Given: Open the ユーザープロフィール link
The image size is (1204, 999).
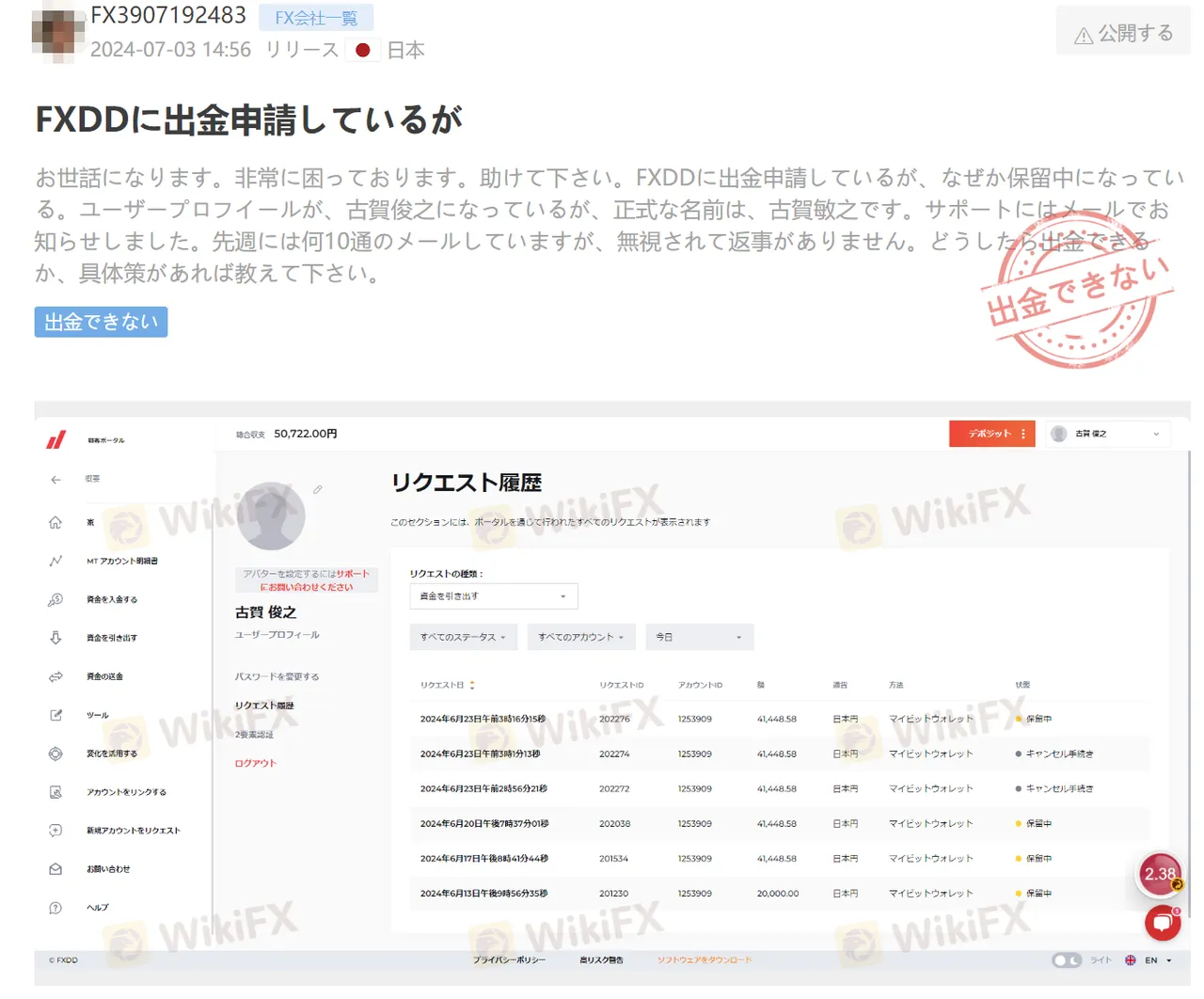Looking at the screenshot, I should coord(277,635).
